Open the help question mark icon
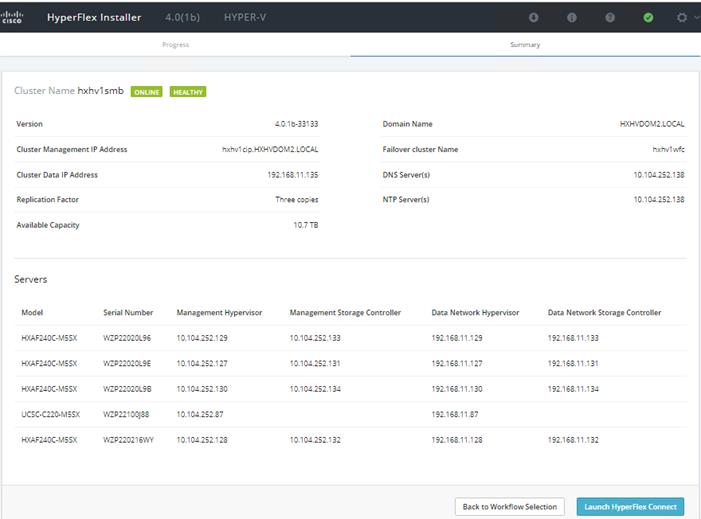This screenshot has width=701, height=519. [610, 17]
